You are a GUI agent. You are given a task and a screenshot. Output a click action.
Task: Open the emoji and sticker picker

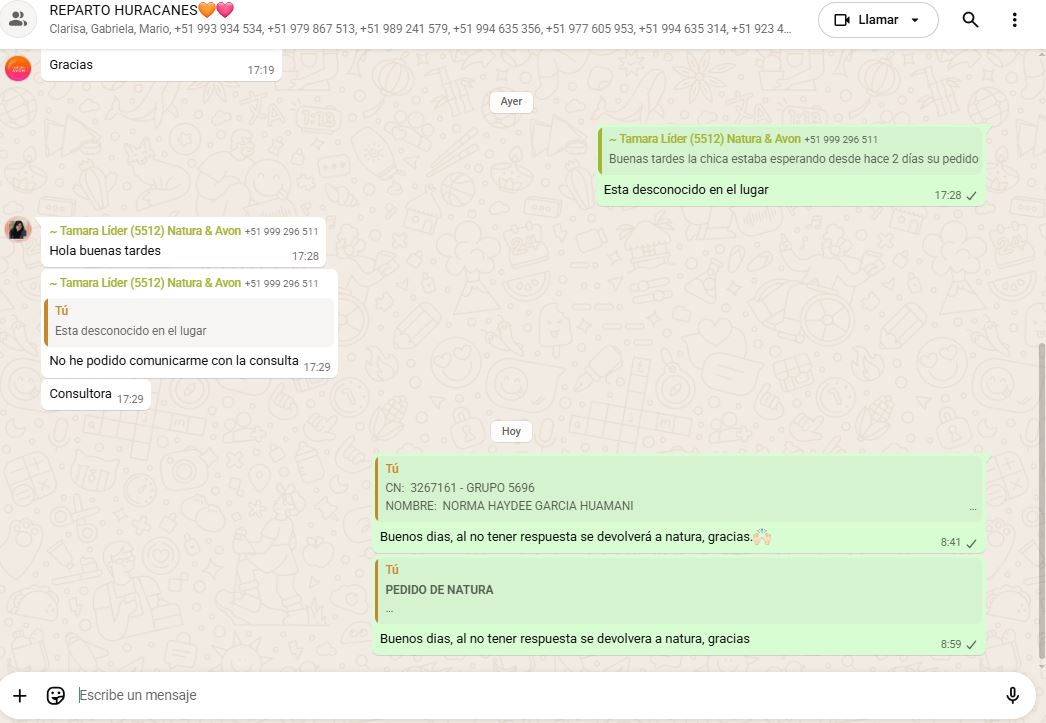pyautogui.click(x=56, y=695)
